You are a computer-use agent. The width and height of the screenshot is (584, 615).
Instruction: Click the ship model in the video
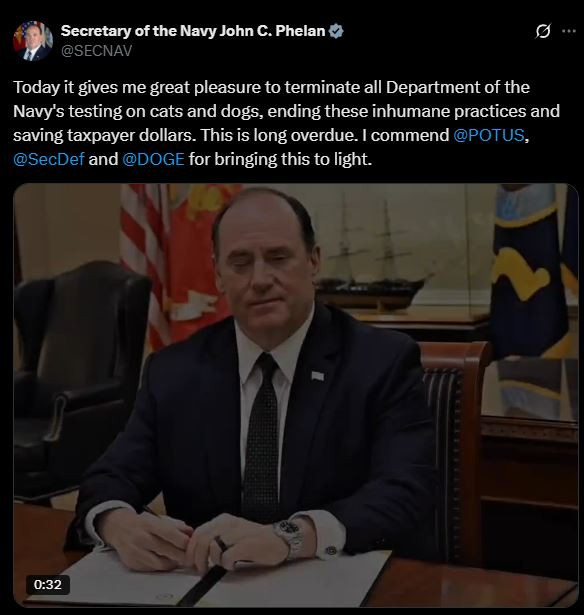373,257
